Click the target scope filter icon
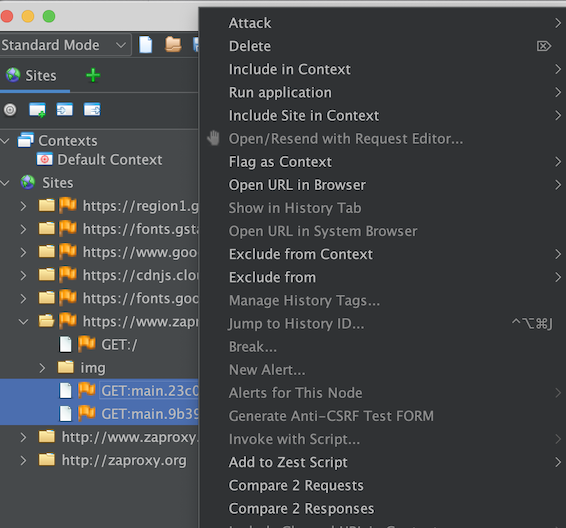 point(10,109)
